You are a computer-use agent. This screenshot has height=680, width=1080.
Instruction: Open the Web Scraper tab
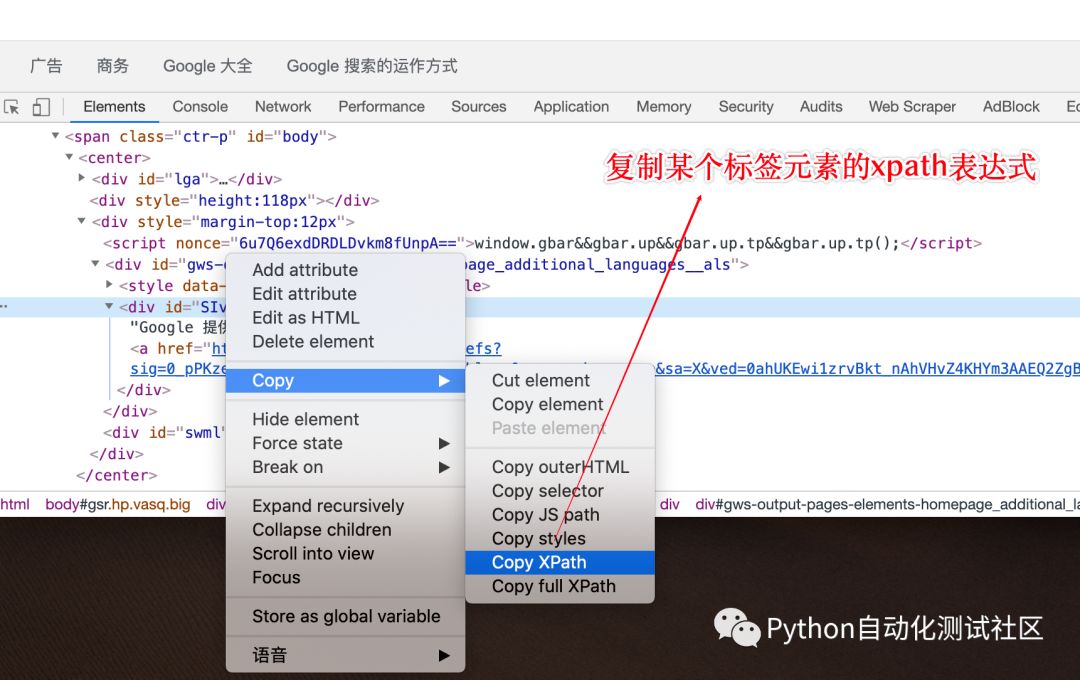(912, 107)
